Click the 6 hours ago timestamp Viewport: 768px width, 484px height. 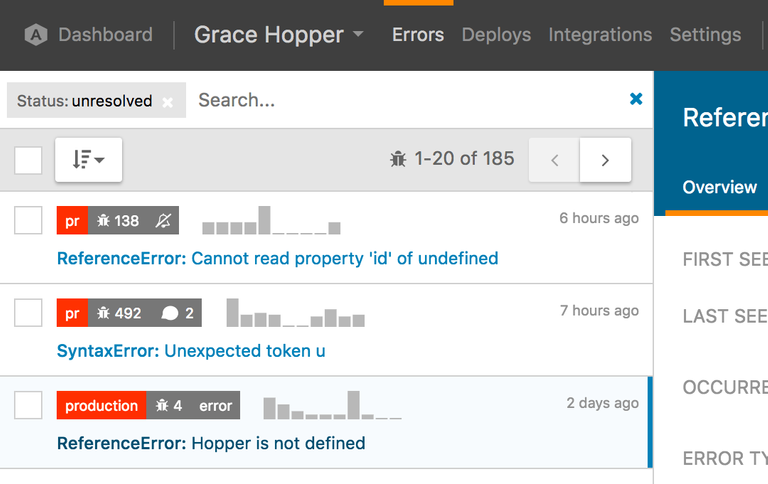(x=599, y=218)
